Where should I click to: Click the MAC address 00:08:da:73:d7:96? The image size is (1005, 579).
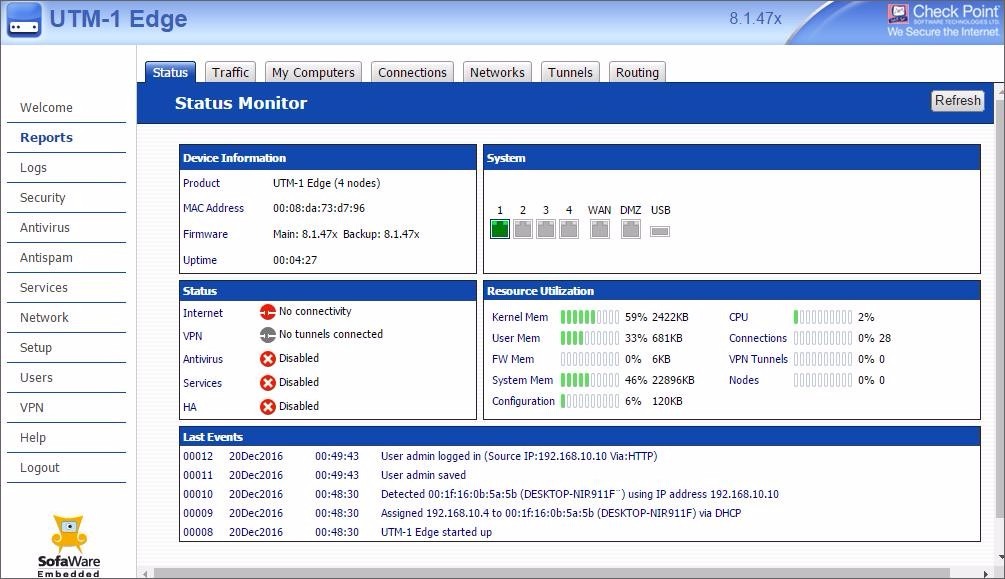point(319,208)
